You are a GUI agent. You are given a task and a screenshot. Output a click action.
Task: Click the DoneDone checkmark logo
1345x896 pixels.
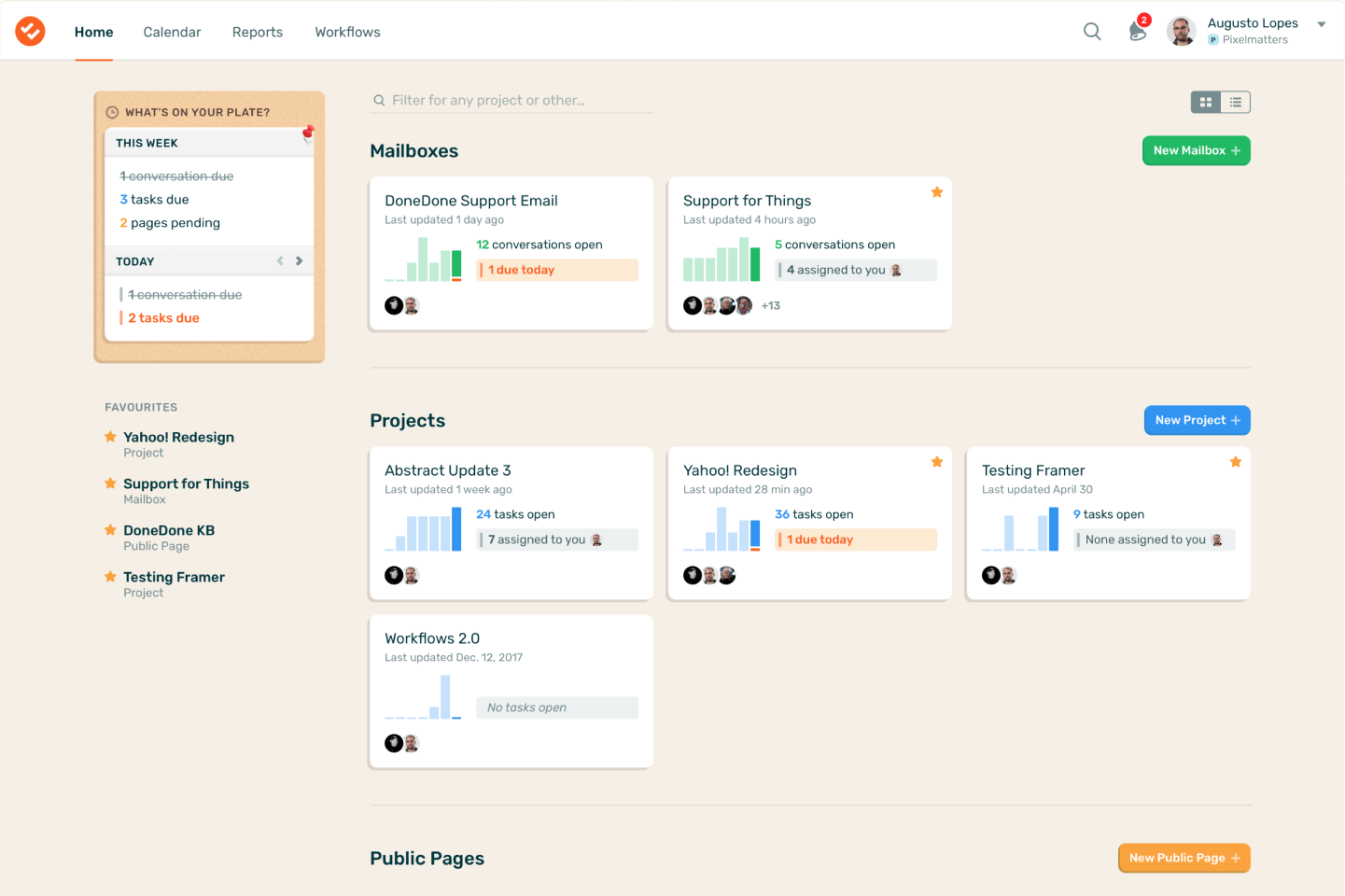click(30, 32)
